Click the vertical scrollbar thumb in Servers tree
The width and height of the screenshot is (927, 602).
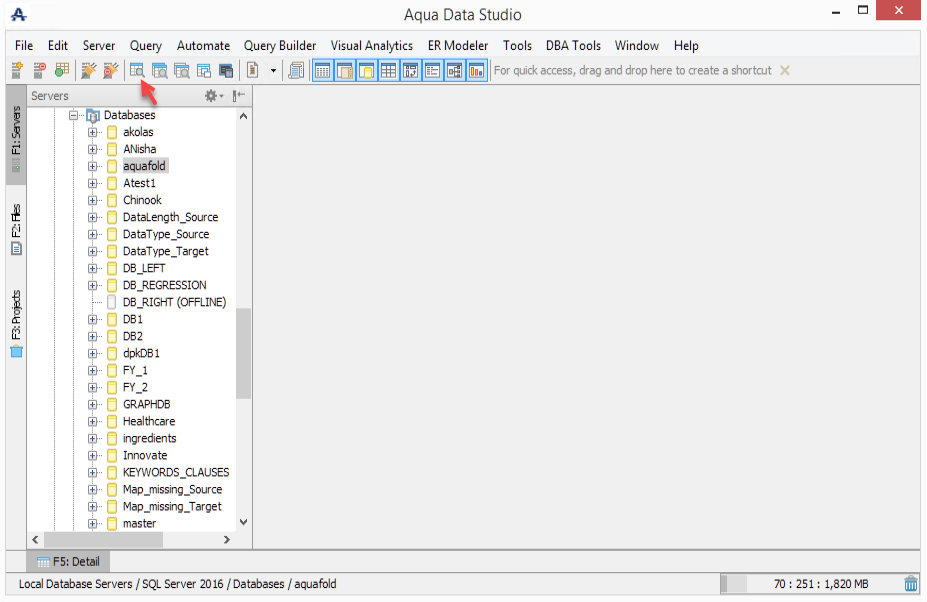click(243, 354)
